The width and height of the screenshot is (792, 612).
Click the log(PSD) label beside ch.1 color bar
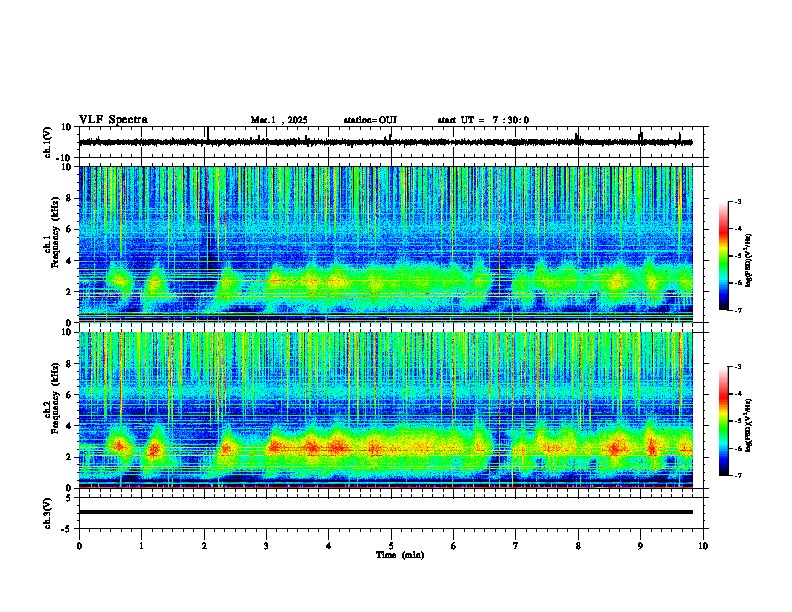[x=749, y=261]
